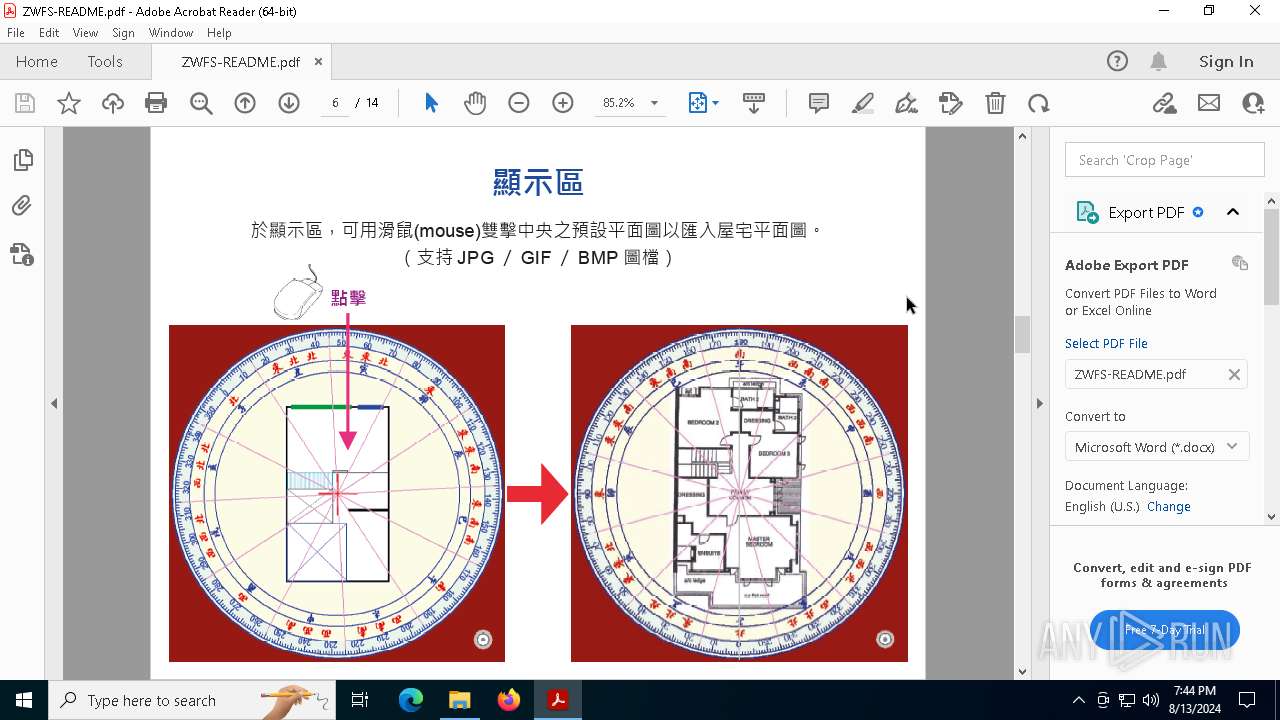1280x720 pixels.
Task: Click the Select PDF File link
Action: point(1106,343)
